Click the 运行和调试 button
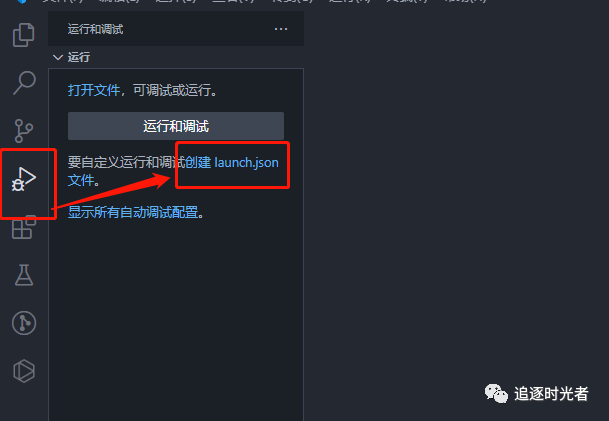Viewport: 609px width, 421px height. point(176,126)
